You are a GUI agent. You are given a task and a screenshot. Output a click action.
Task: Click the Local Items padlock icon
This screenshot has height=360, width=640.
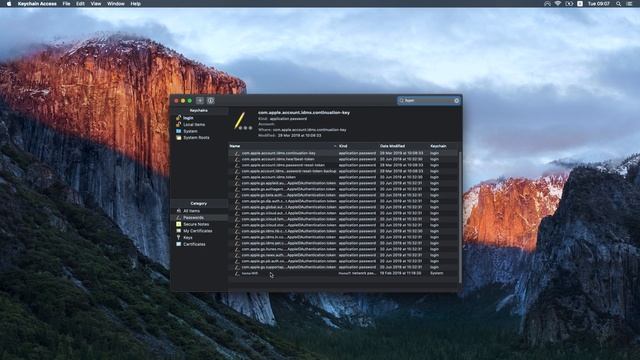tap(178, 124)
